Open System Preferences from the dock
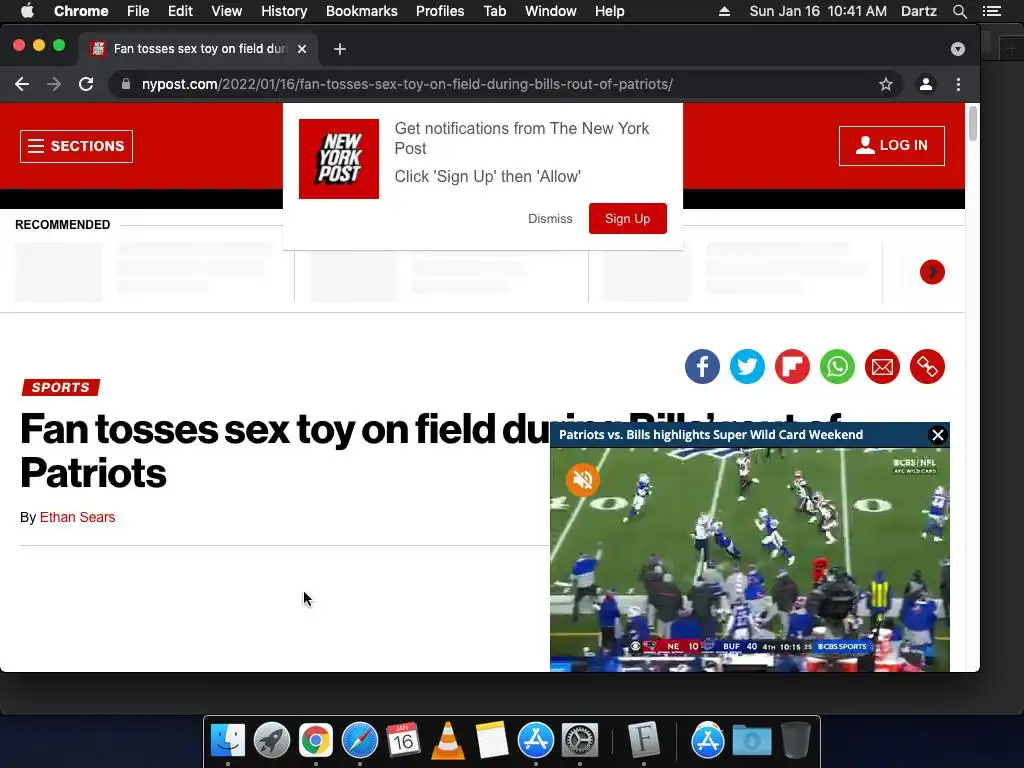This screenshot has width=1024, height=768. 580,741
